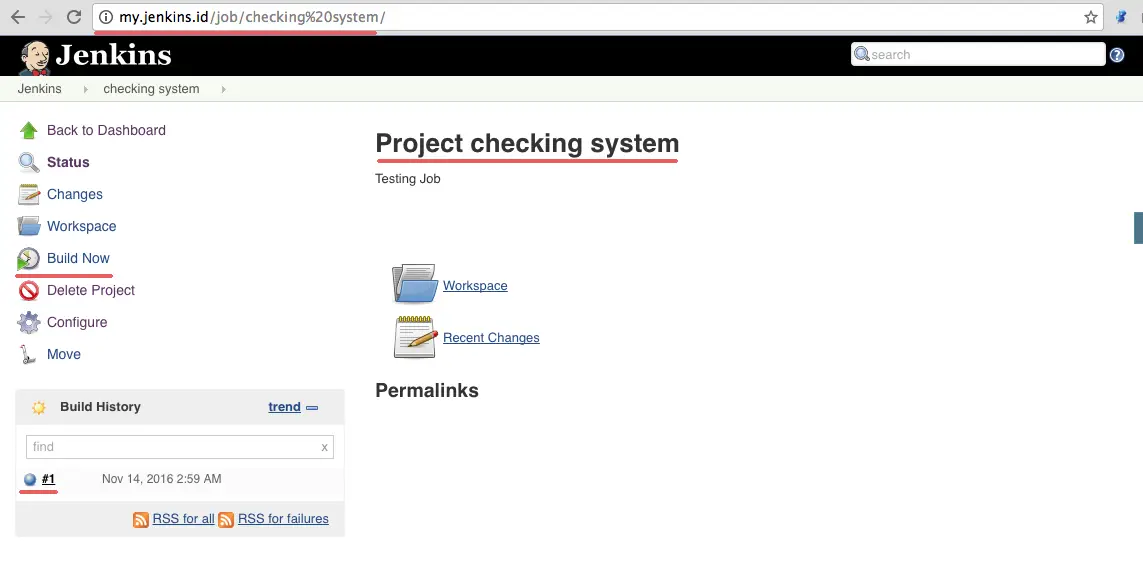The width and height of the screenshot is (1143, 572).
Task: Clear the find field with x
Action: (324, 447)
